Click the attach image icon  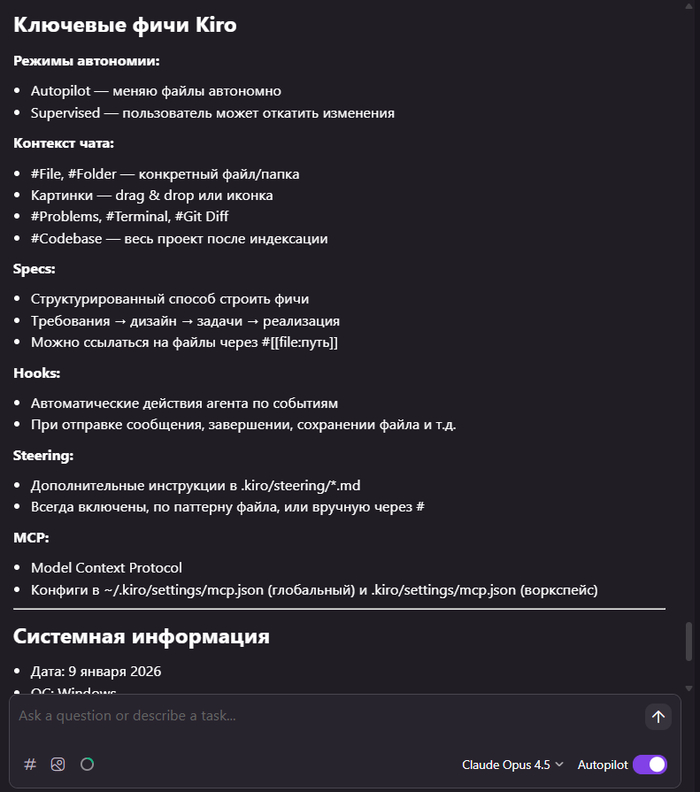pyautogui.click(x=58, y=764)
